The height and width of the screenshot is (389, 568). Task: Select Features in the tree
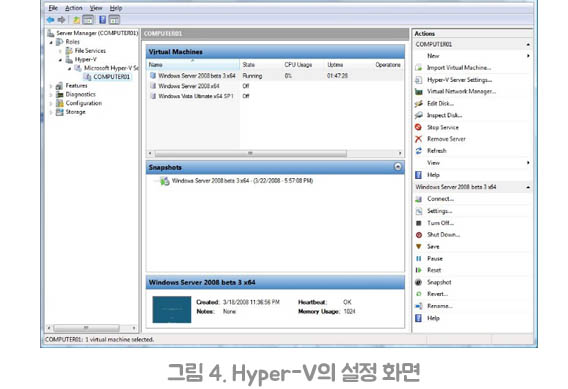[76, 85]
